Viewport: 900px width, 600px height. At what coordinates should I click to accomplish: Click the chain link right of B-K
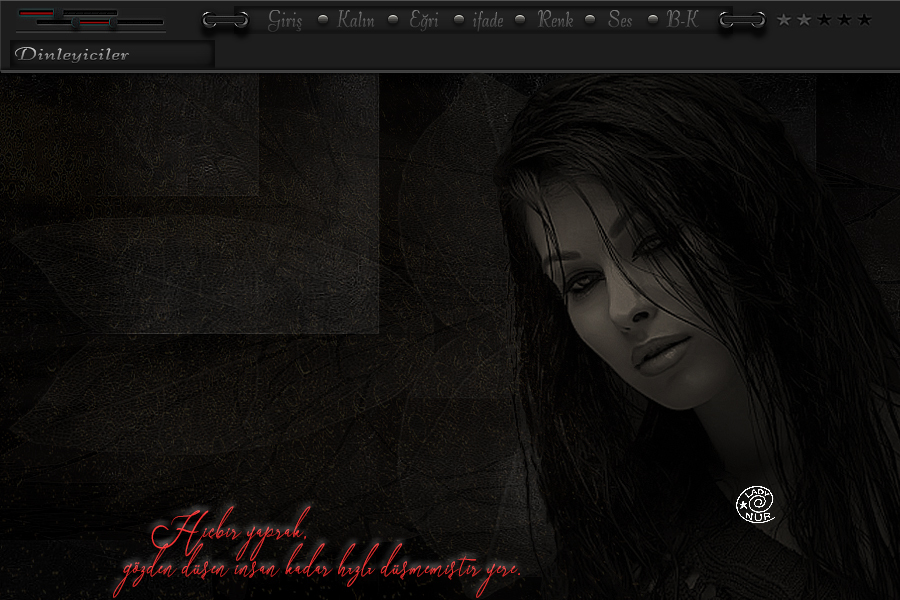pos(743,20)
